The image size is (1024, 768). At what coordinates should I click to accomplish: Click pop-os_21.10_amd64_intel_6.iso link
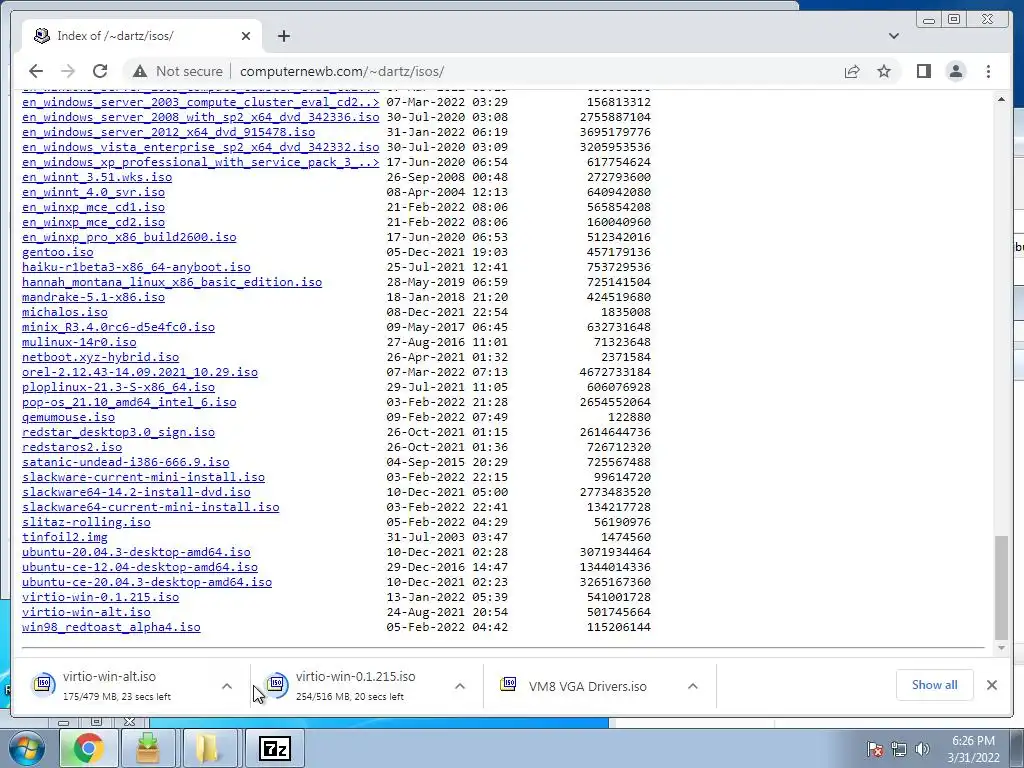(x=129, y=402)
